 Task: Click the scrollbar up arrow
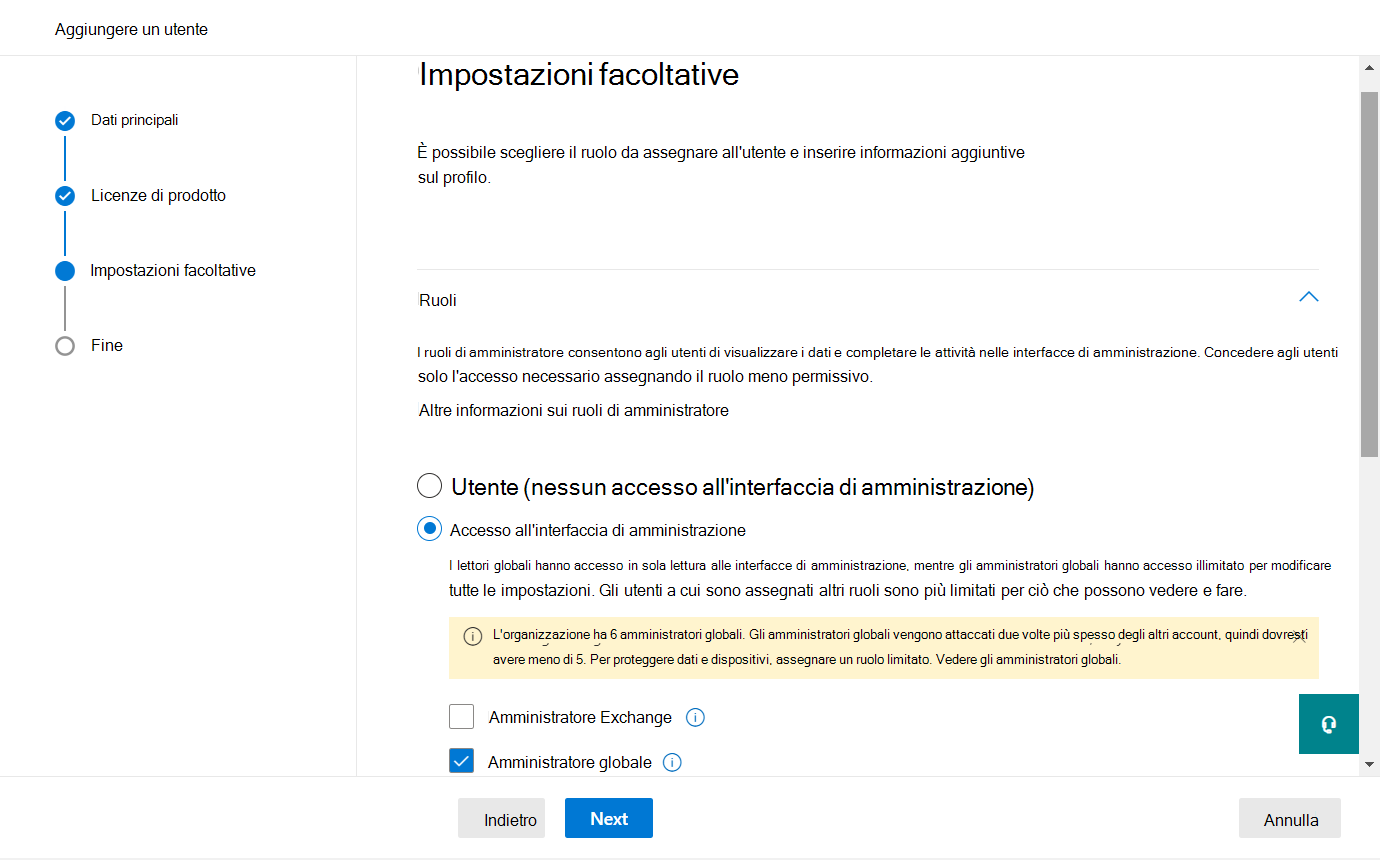(1369, 67)
